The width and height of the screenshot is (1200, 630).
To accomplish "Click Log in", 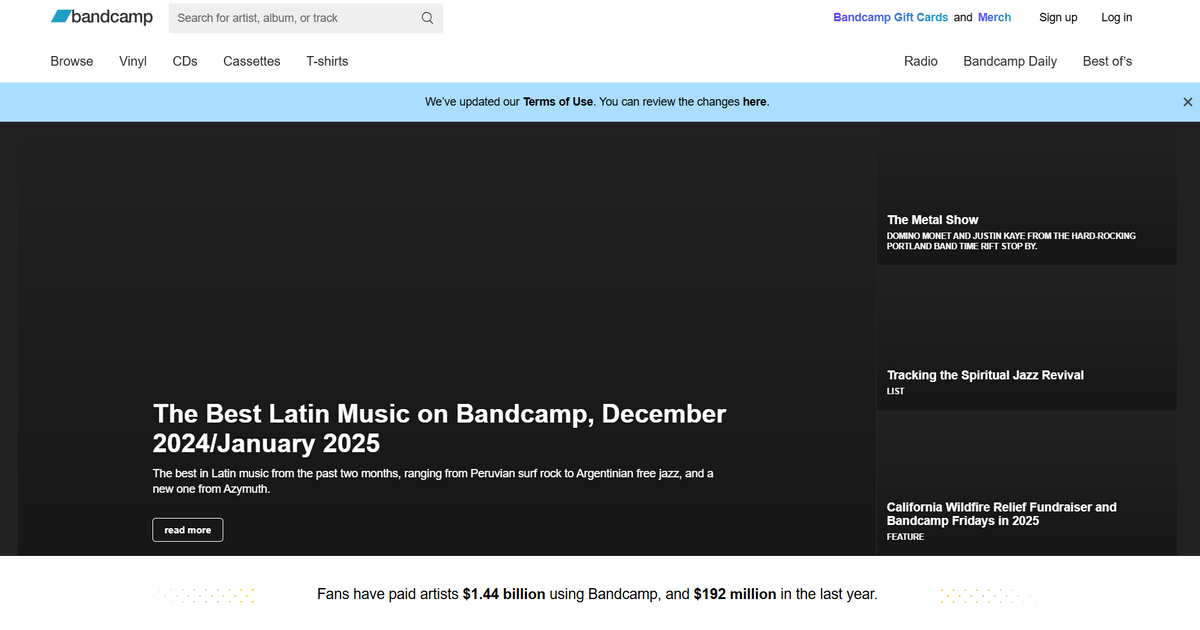I will tap(1117, 17).
